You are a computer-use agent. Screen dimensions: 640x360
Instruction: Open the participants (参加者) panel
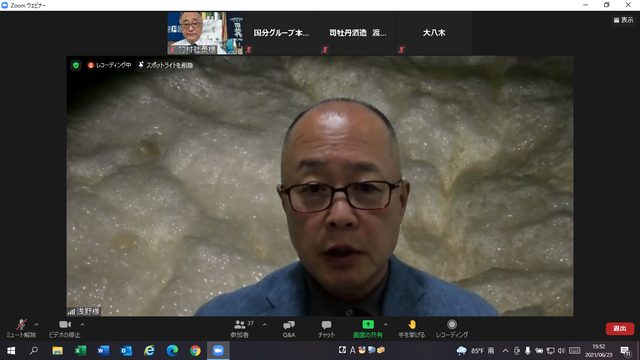click(240, 329)
